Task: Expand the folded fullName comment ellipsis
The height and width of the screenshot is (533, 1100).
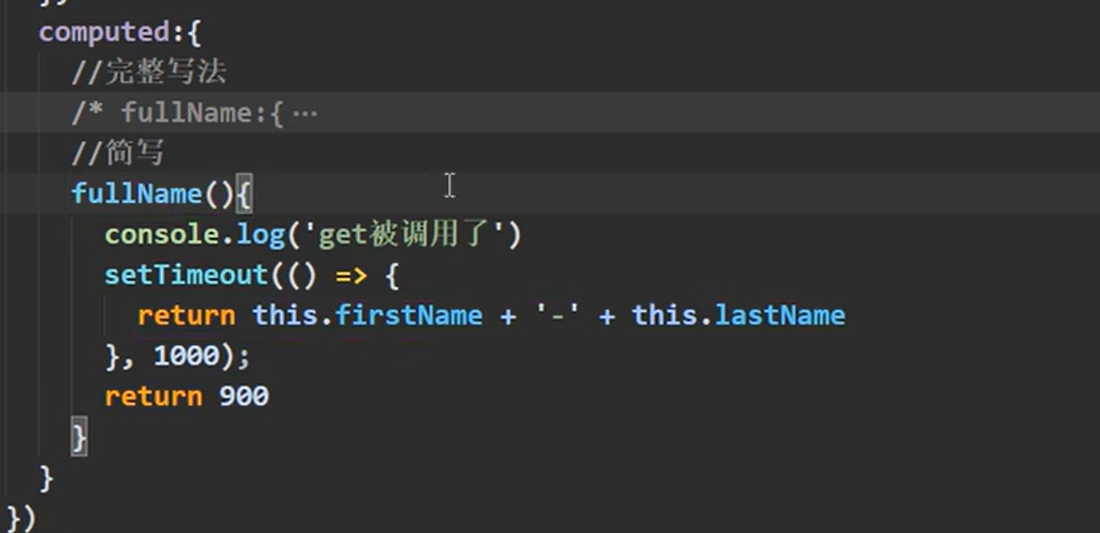Action: (x=304, y=113)
